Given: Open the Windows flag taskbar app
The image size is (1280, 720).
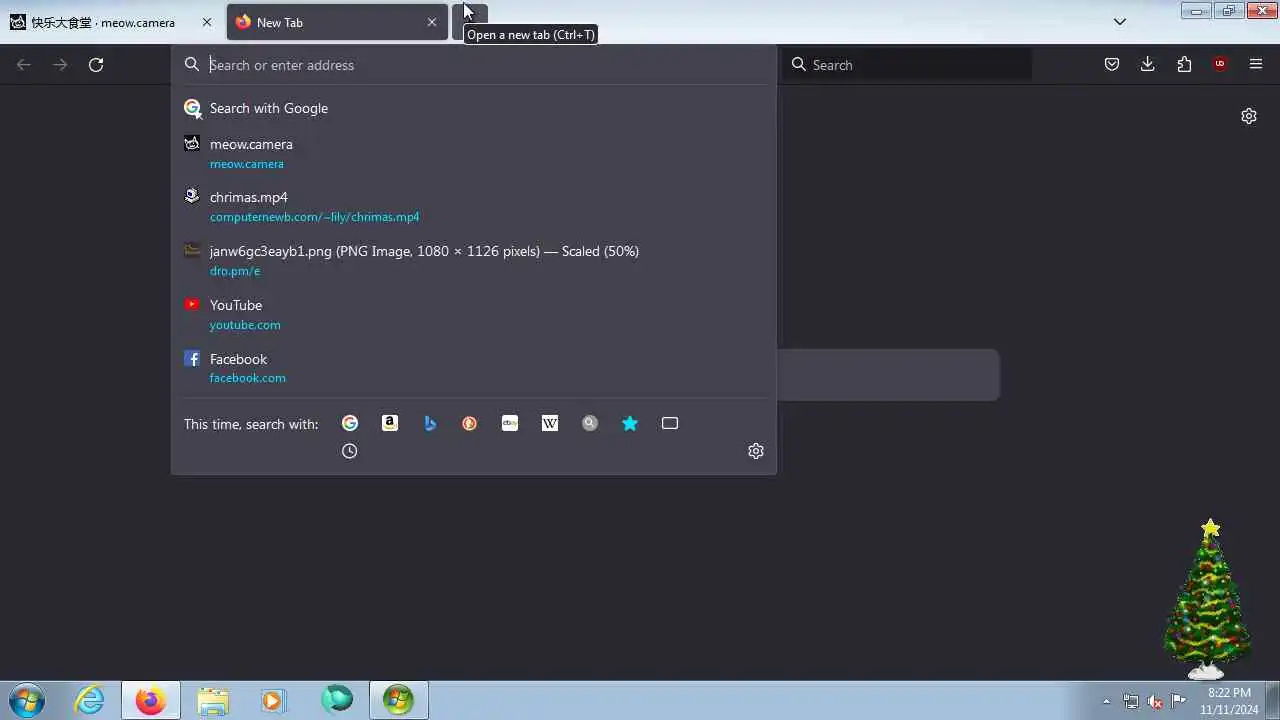Looking at the screenshot, I should (x=399, y=700).
